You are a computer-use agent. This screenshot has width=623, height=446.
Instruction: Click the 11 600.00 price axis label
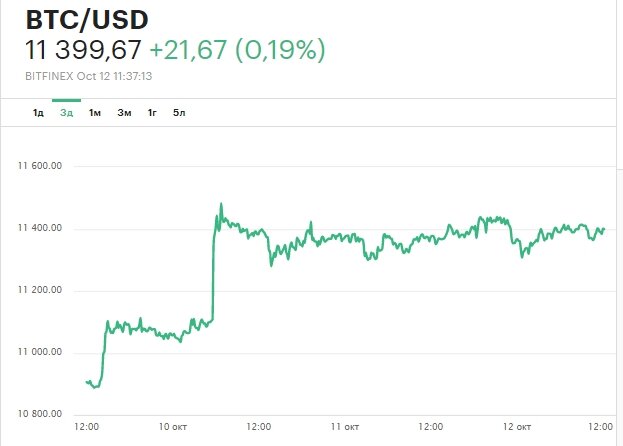pyautogui.click(x=42, y=167)
